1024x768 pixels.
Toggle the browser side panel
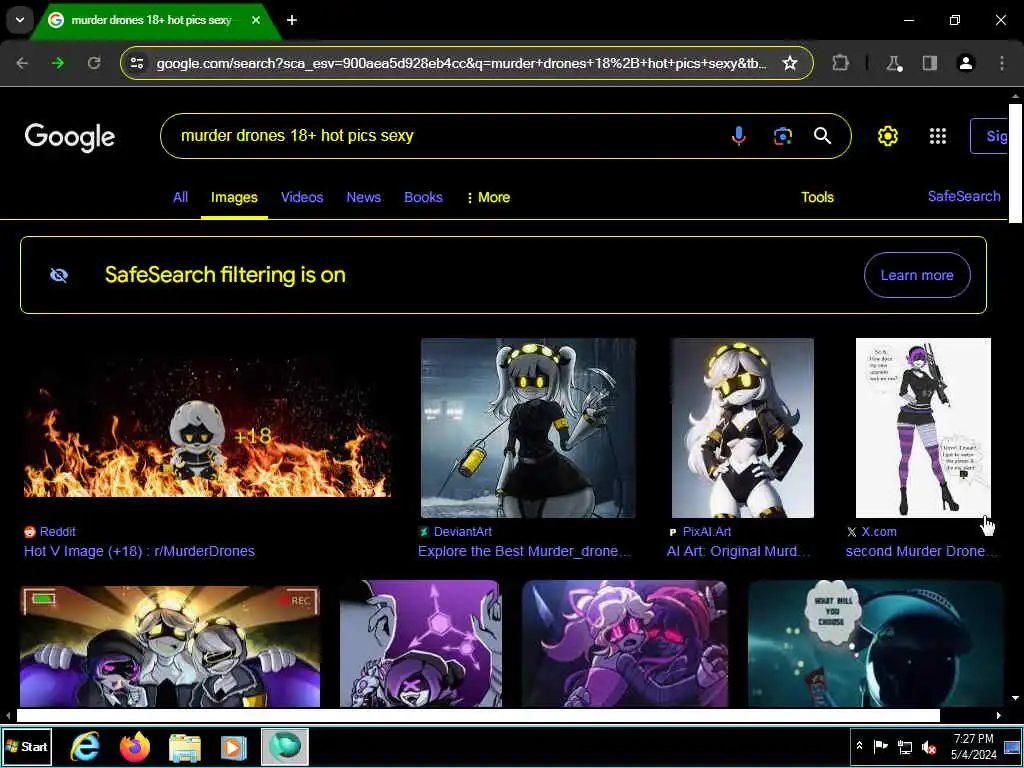[929, 63]
